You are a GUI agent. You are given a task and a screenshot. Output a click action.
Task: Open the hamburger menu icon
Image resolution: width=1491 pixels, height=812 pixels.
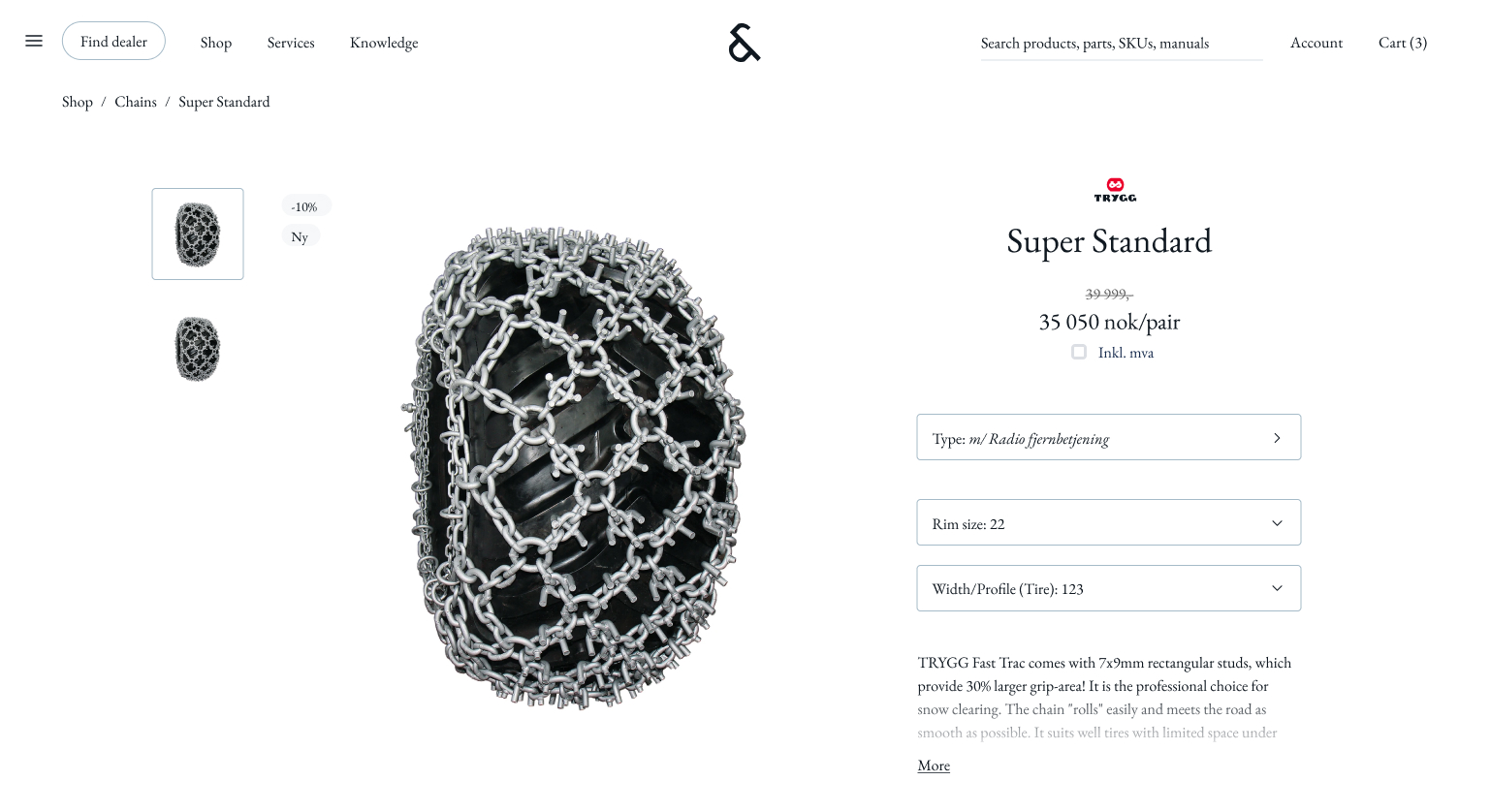[x=34, y=41]
